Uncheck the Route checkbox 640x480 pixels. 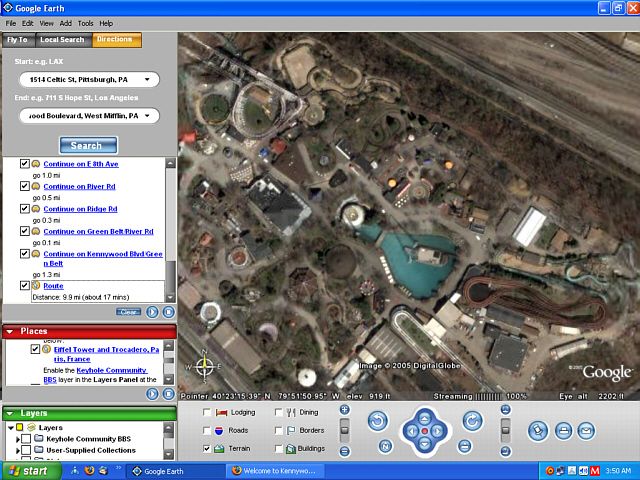point(24,285)
